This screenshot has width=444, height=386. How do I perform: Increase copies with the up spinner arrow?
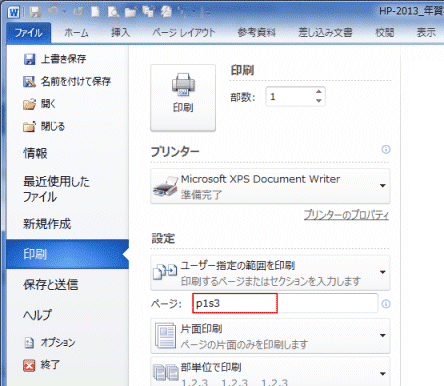[x=319, y=92]
